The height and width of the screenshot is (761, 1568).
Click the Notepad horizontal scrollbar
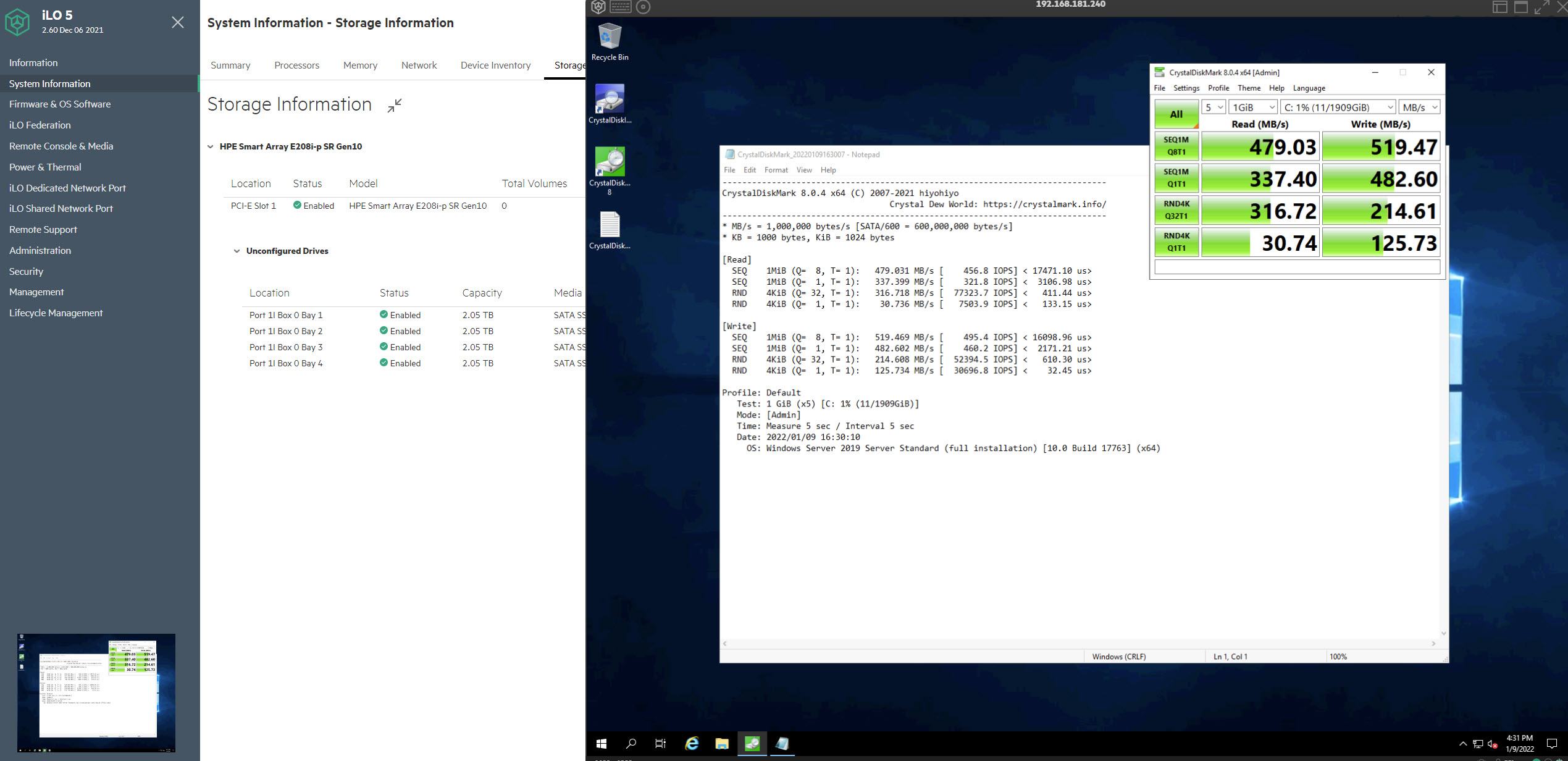click(x=1078, y=644)
